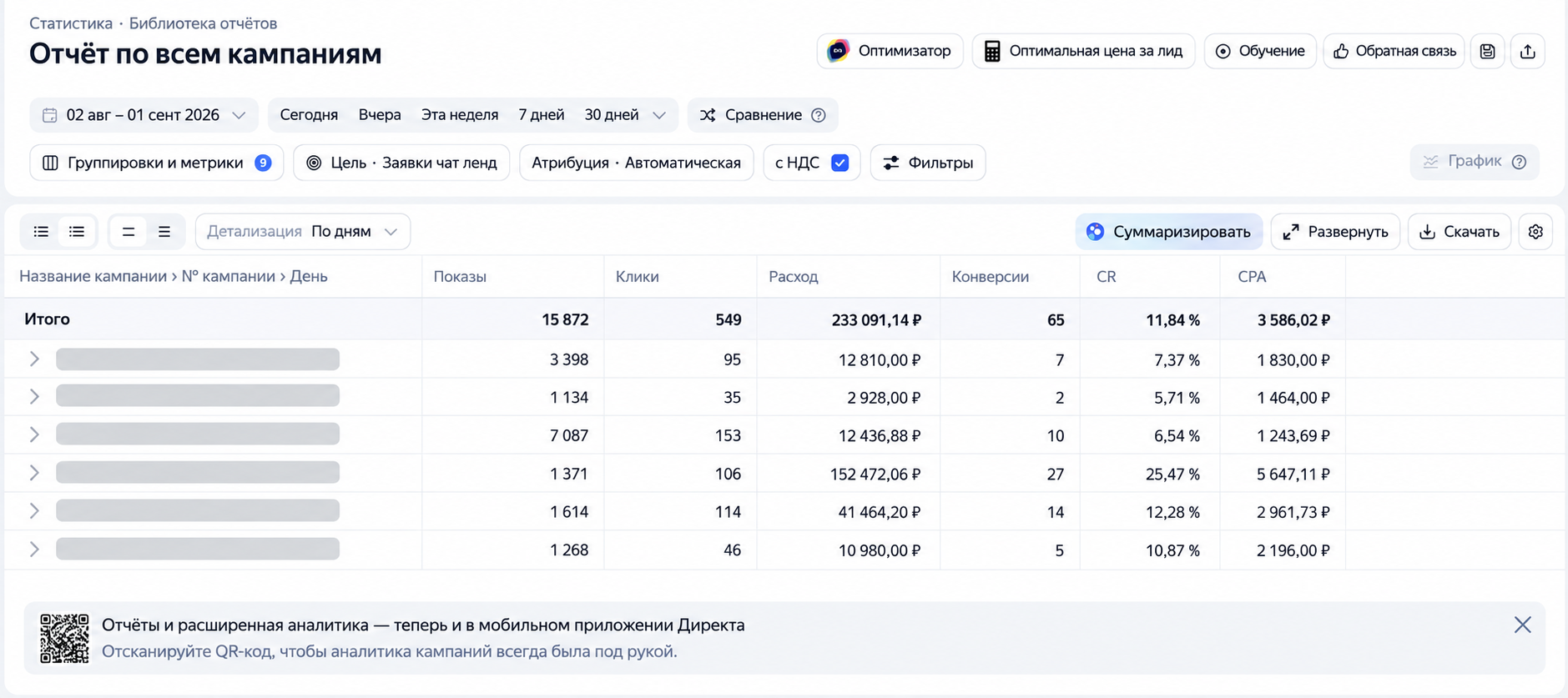
Task: Sort by CPA column header
Action: point(1252,277)
